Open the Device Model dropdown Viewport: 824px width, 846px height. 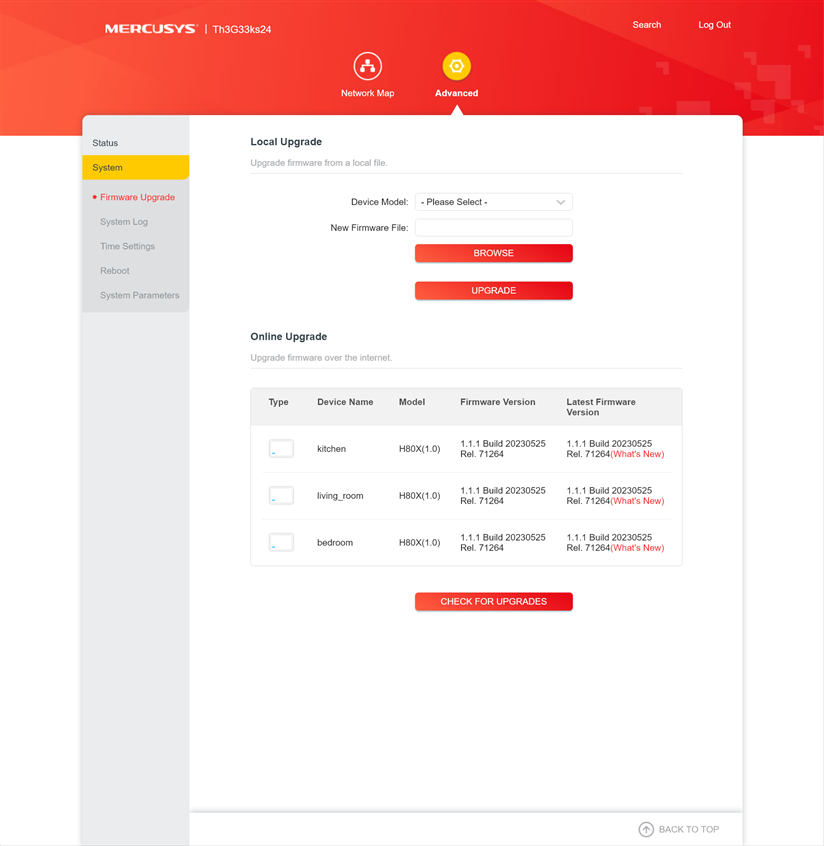pos(493,202)
